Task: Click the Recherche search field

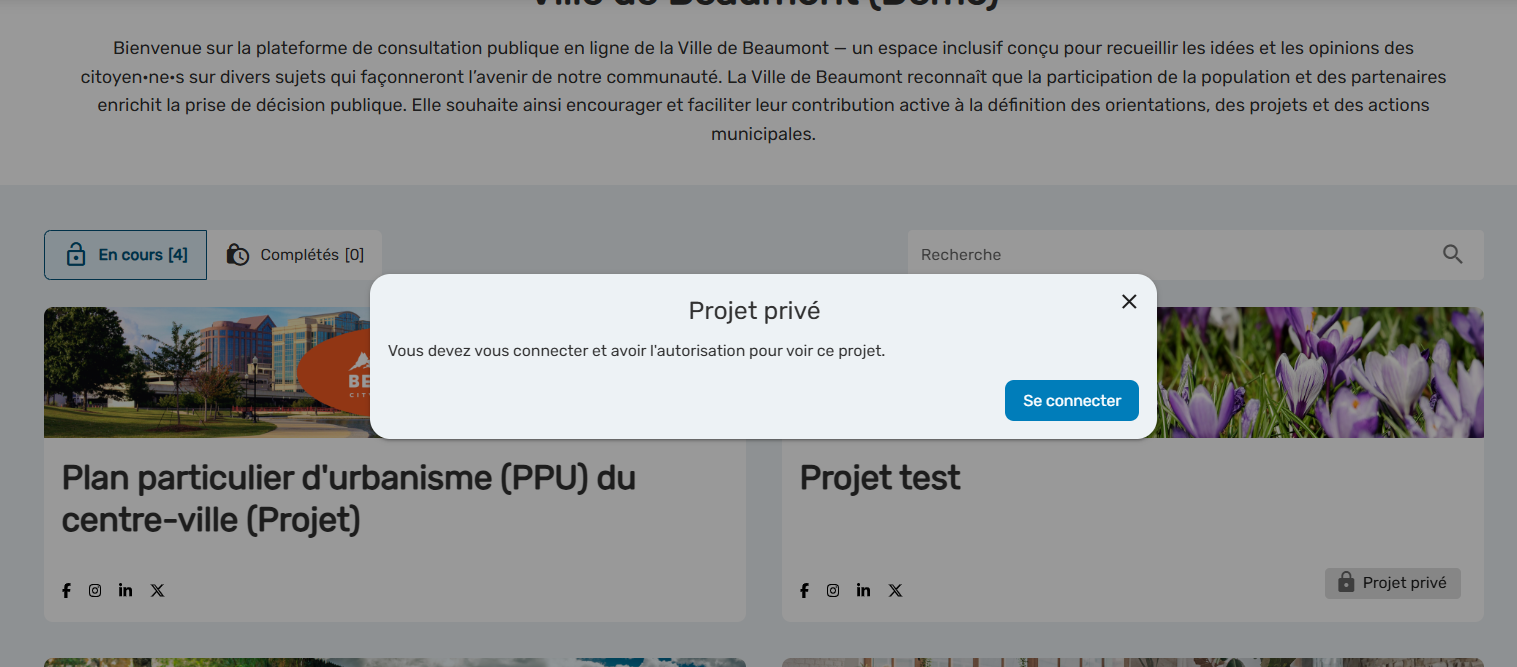Action: [x=1170, y=255]
